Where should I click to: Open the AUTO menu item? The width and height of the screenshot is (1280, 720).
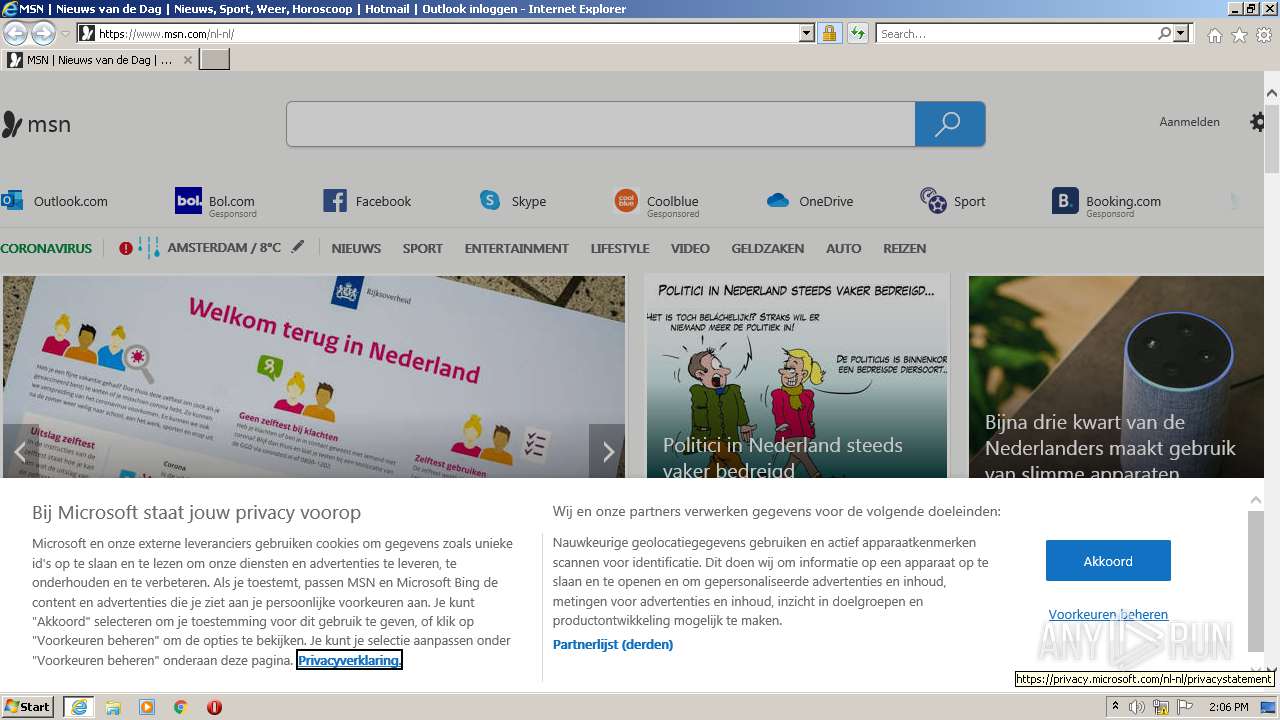click(844, 248)
